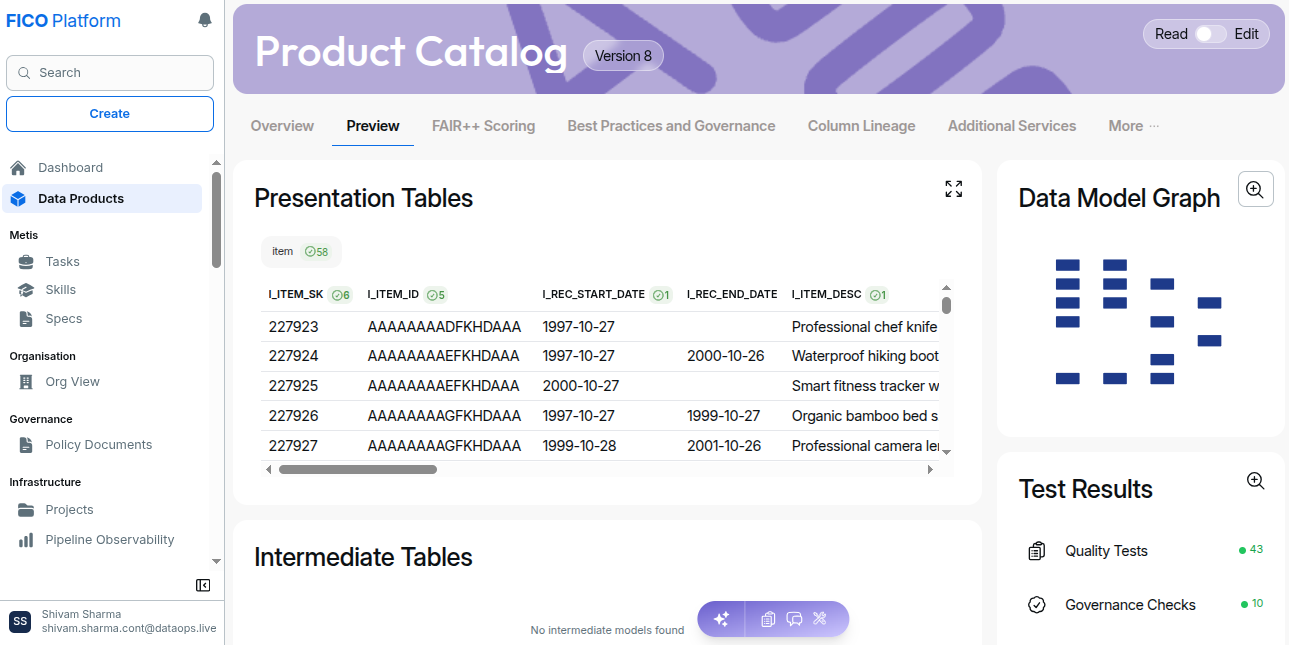Click table scroll-right arrow
Image resolution: width=1289 pixels, height=645 pixels.
(x=931, y=469)
